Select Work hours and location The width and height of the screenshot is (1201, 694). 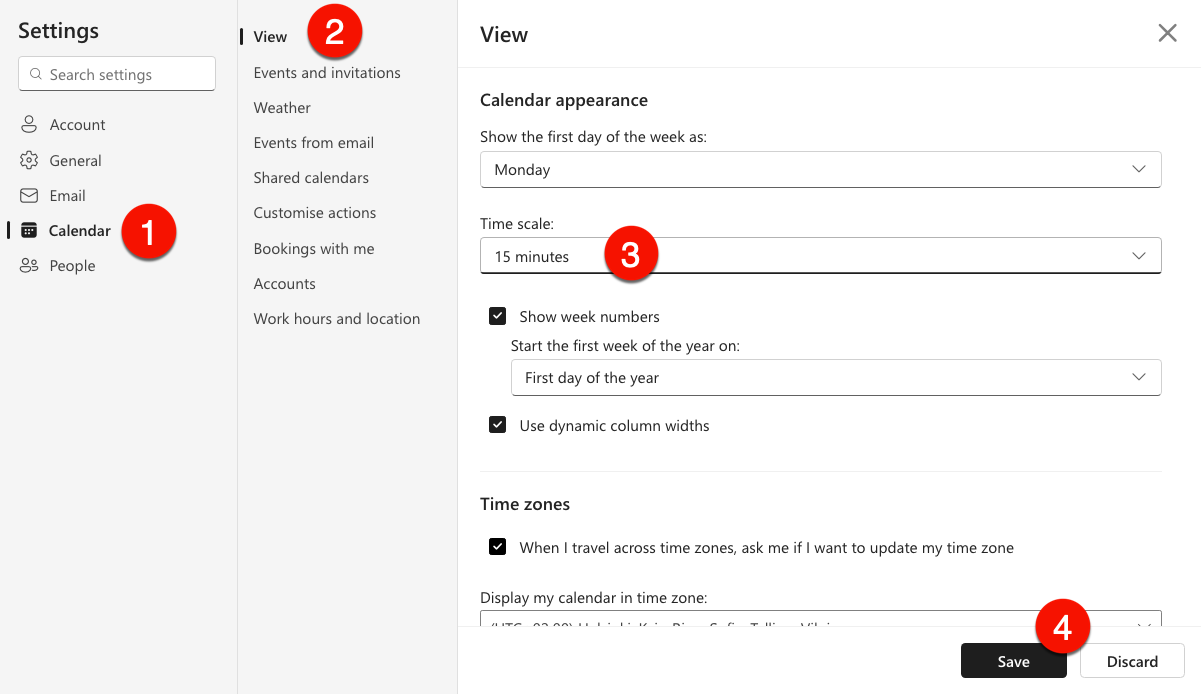(x=337, y=318)
